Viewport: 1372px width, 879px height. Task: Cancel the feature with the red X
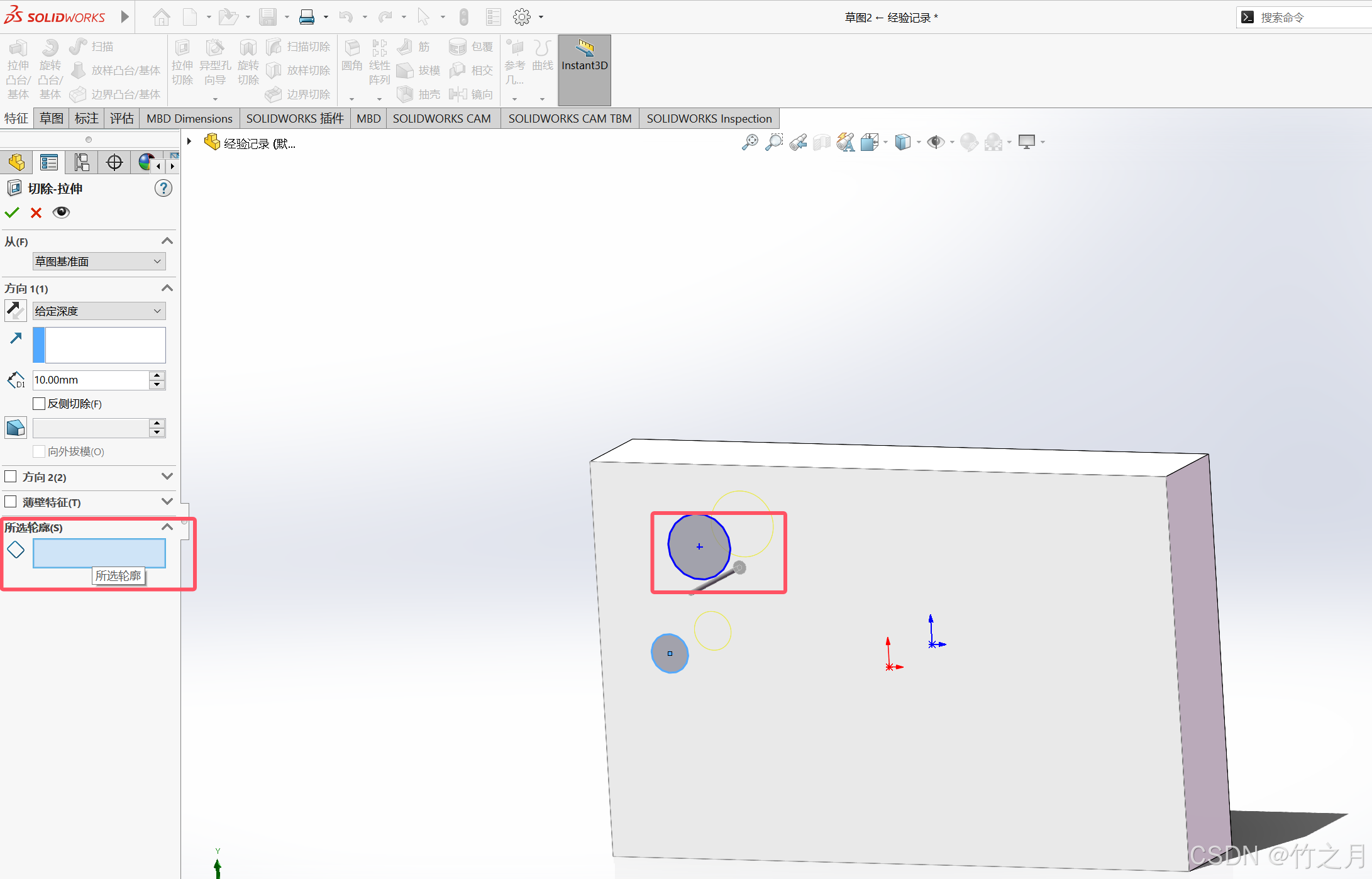point(36,213)
